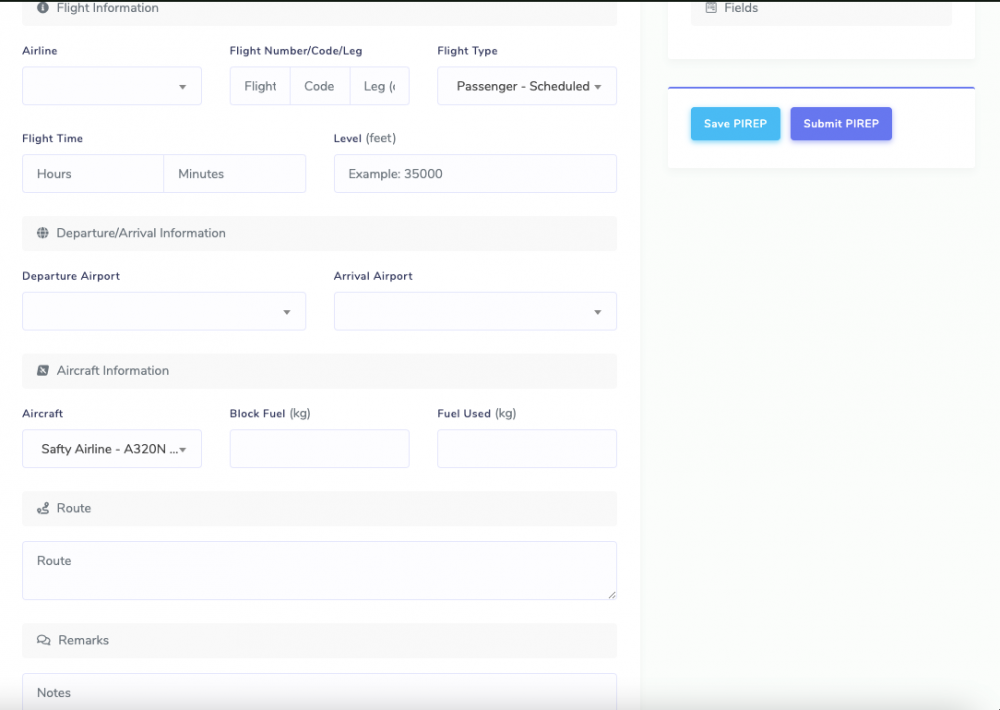Click the Level feet input field

475,174
